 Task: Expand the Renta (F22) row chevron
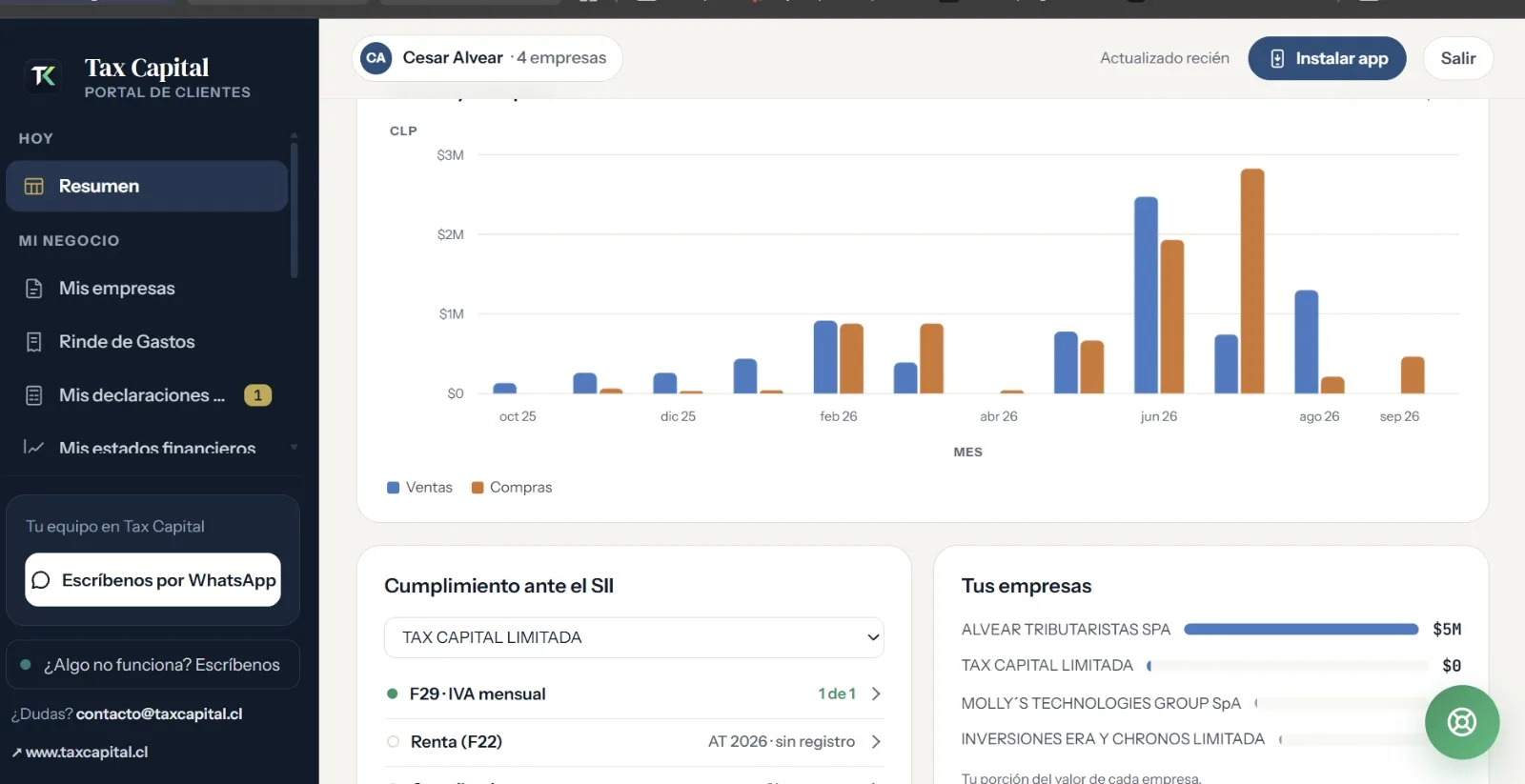(x=876, y=742)
